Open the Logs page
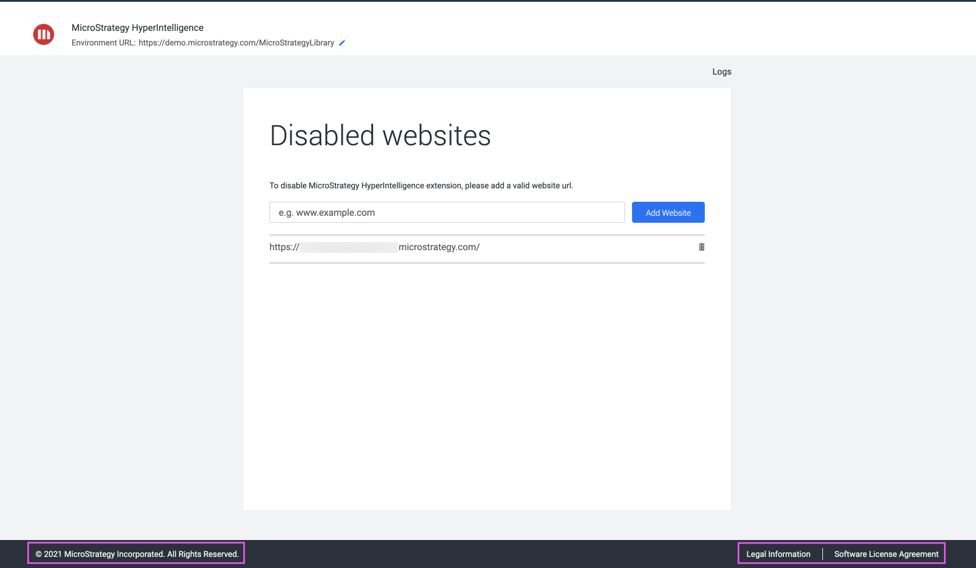 721,72
